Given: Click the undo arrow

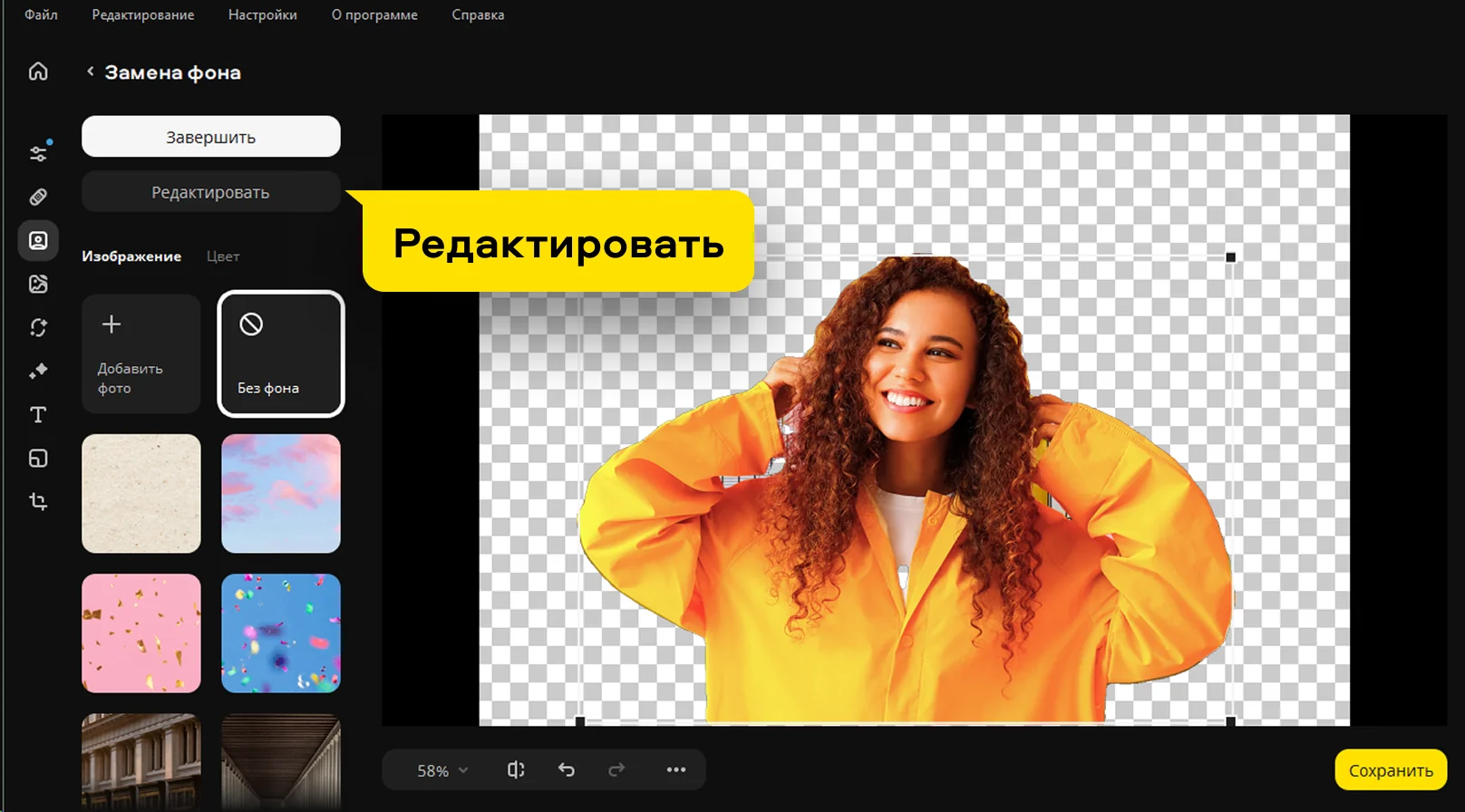Looking at the screenshot, I should coord(567,770).
